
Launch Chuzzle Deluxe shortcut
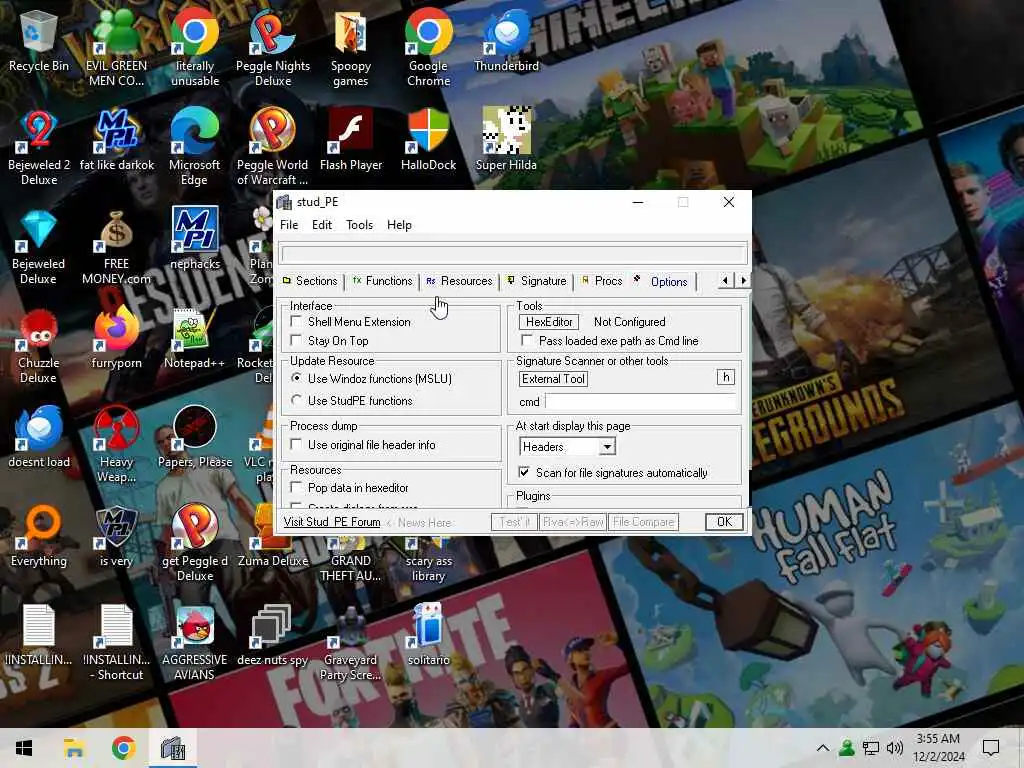pos(39,345)
